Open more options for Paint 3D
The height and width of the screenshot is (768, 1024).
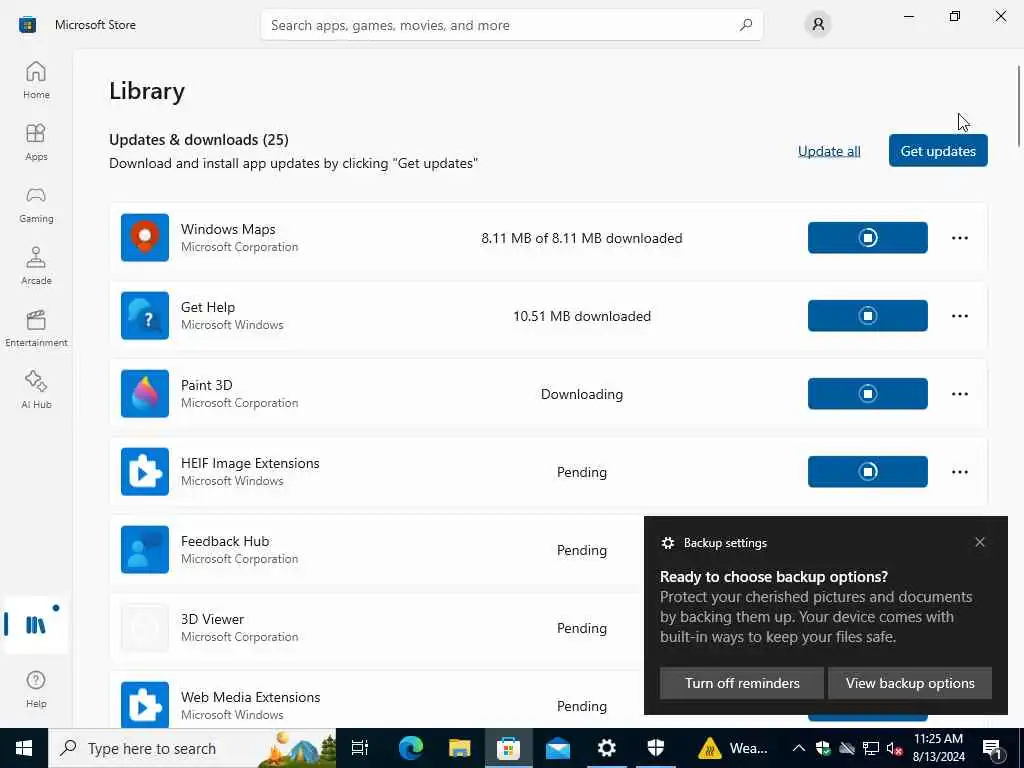tap(959, 394)
